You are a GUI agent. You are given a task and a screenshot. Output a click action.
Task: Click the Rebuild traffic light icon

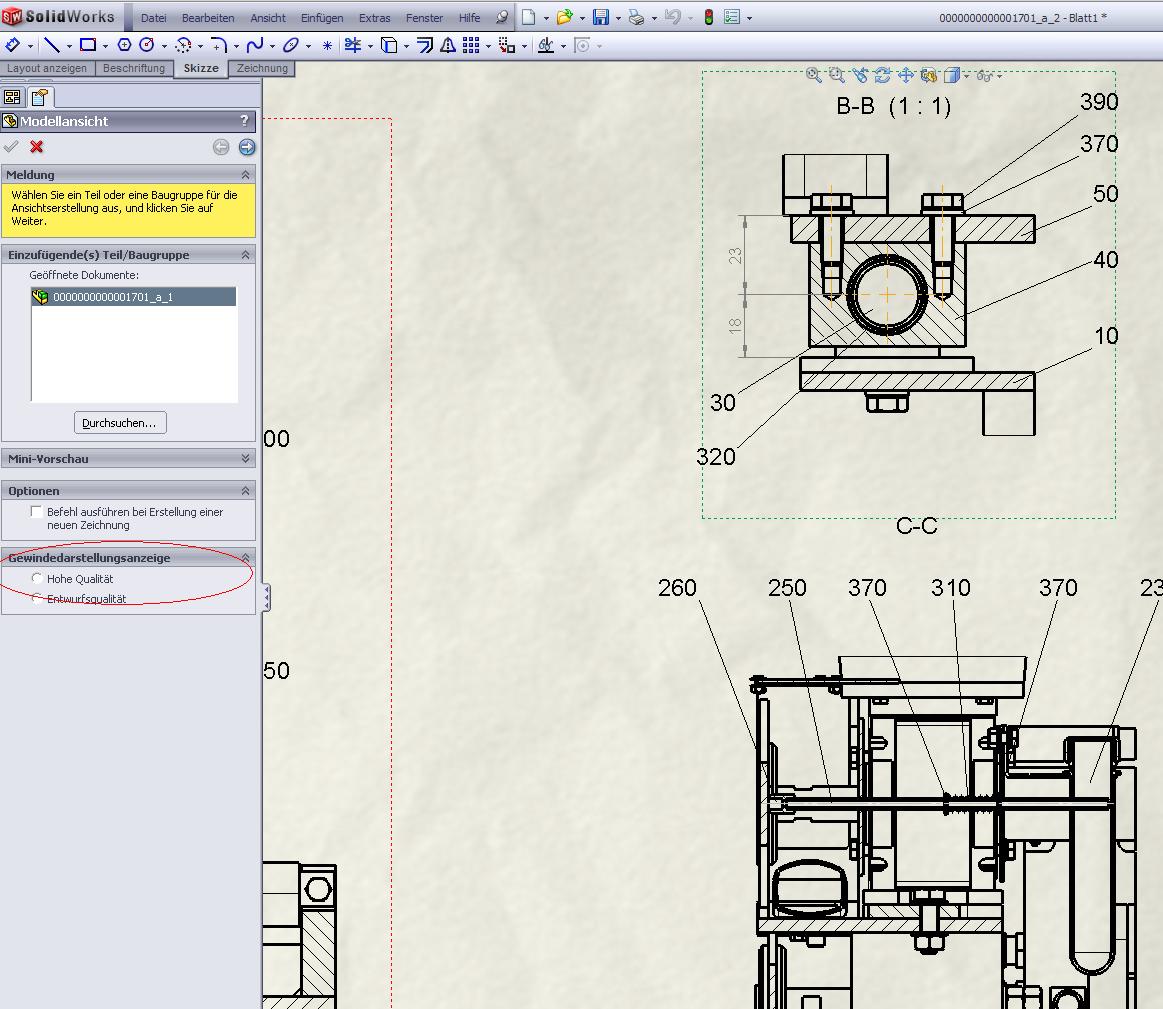(708, 18)
